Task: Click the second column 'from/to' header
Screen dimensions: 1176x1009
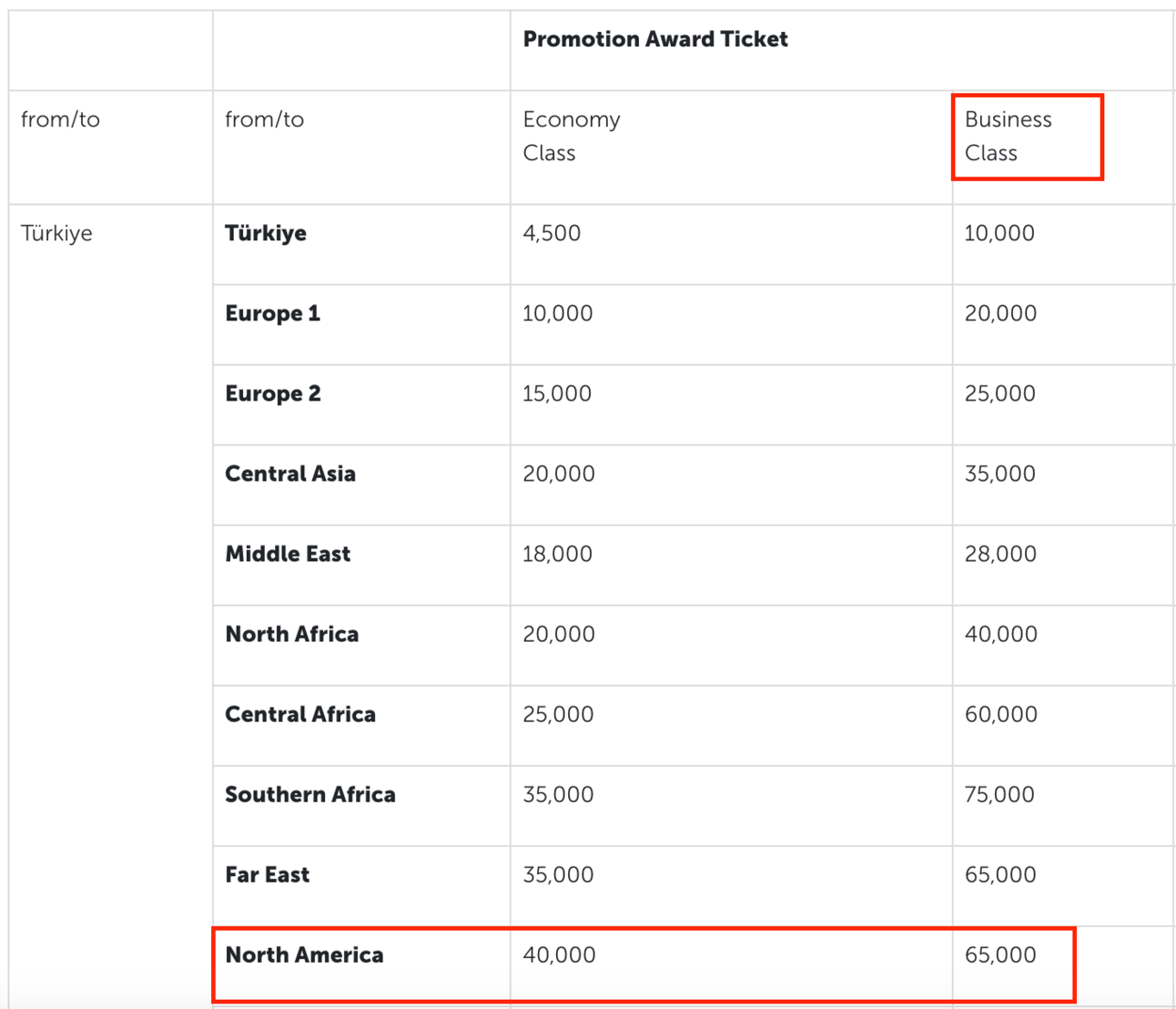Action: click(x=264, y=119)
